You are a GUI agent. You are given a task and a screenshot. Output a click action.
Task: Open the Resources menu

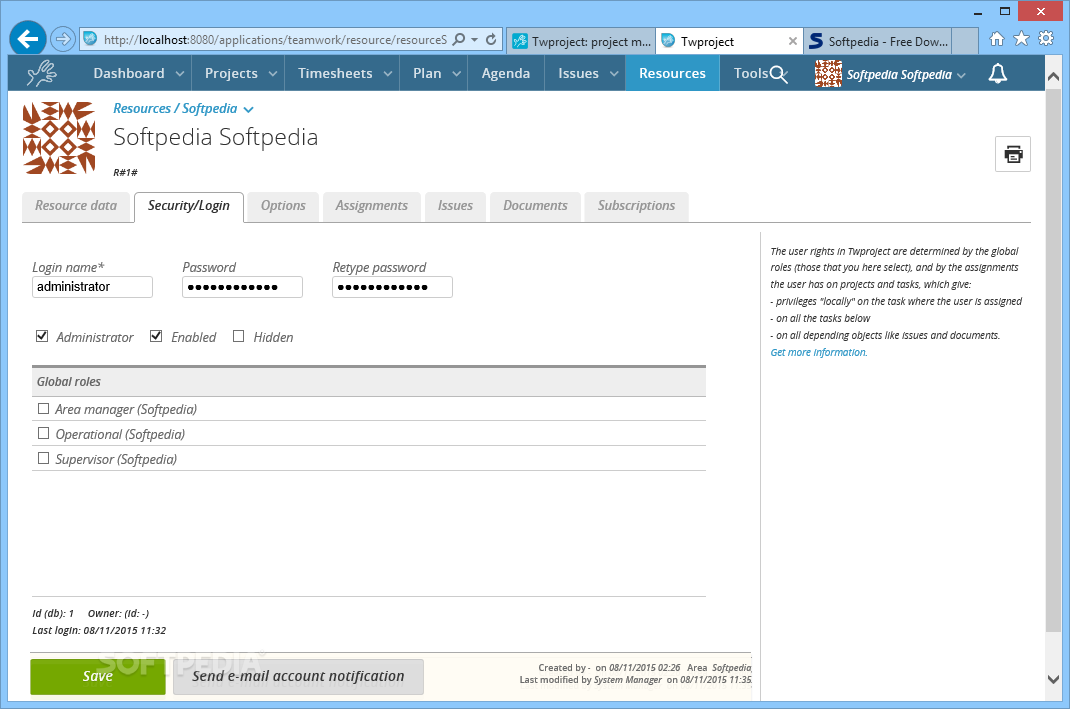pyautogui.click(x=672, y=73)
